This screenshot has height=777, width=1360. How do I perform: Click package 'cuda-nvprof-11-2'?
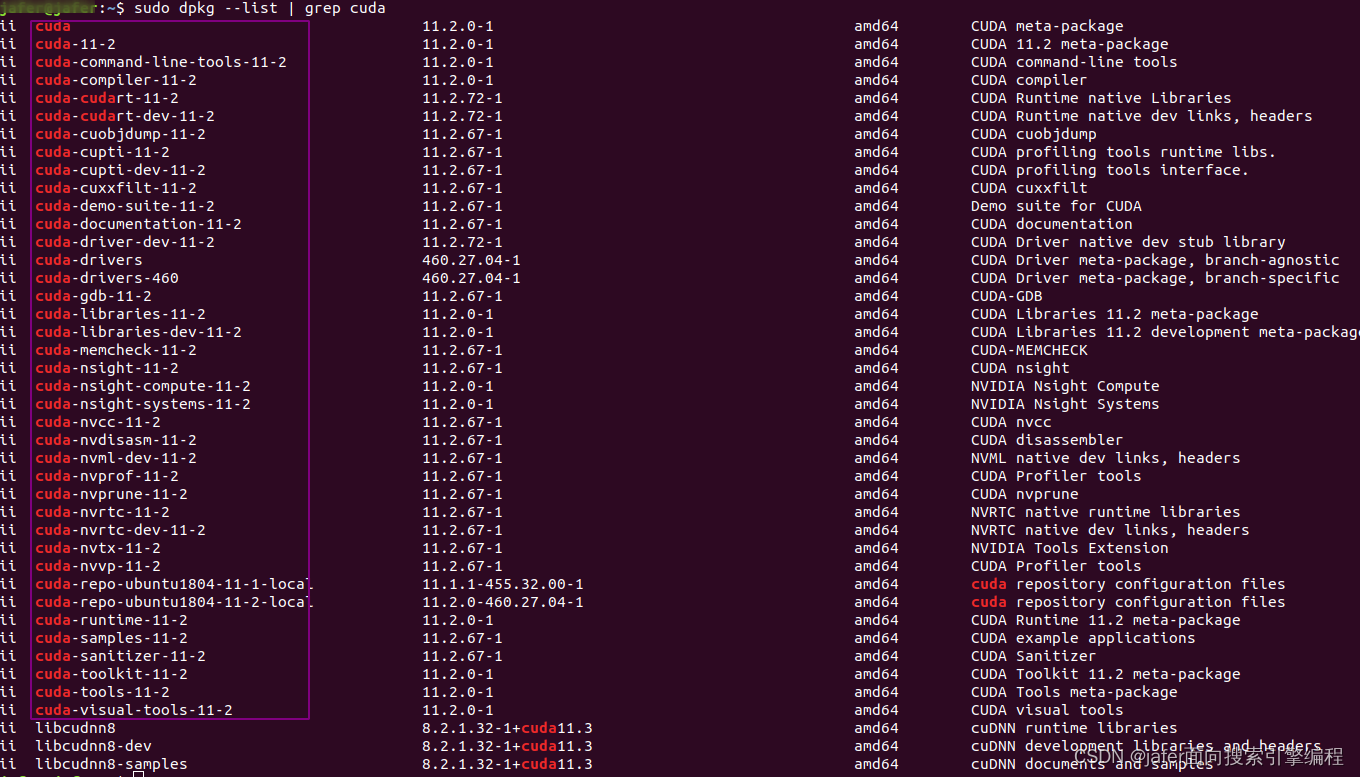click(107, 476)
